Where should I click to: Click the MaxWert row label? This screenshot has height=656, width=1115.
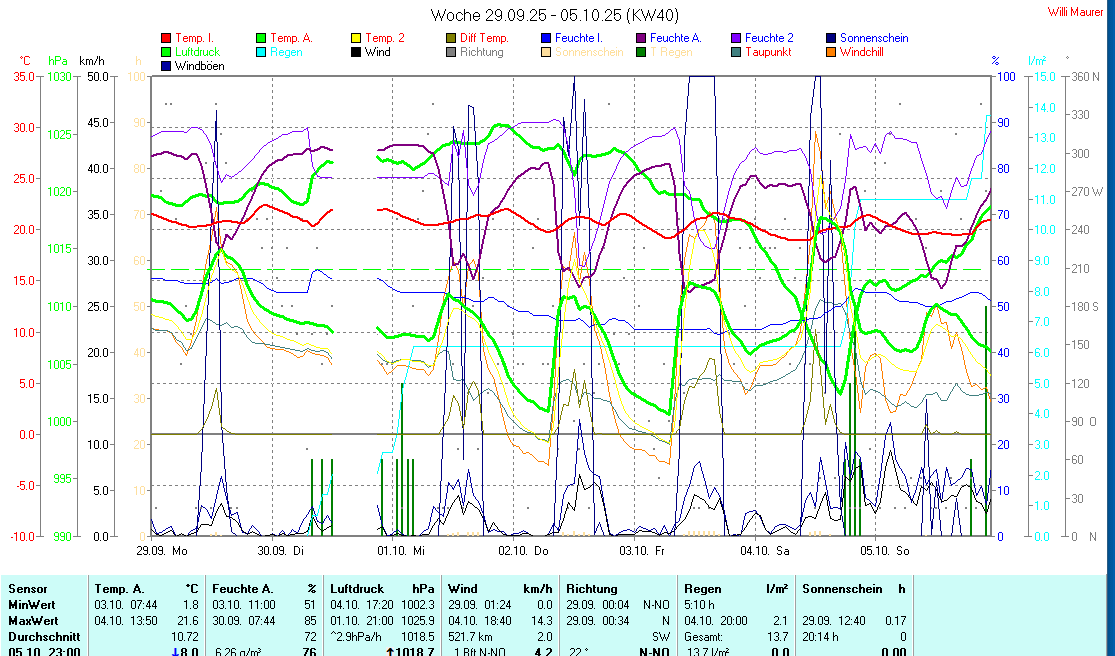tap(32, 621)
